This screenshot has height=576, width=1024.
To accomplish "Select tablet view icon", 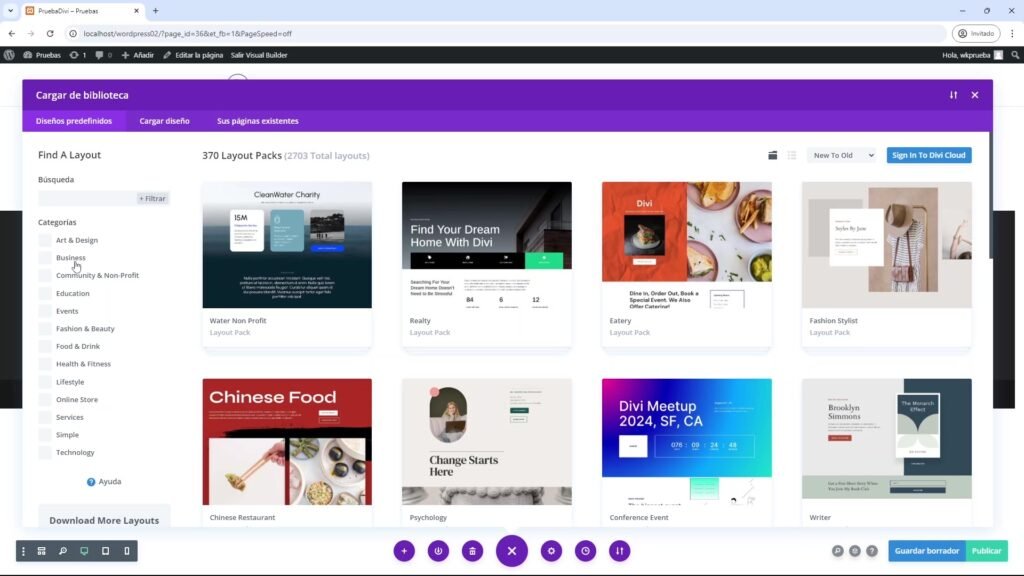I will click(105, 551).
